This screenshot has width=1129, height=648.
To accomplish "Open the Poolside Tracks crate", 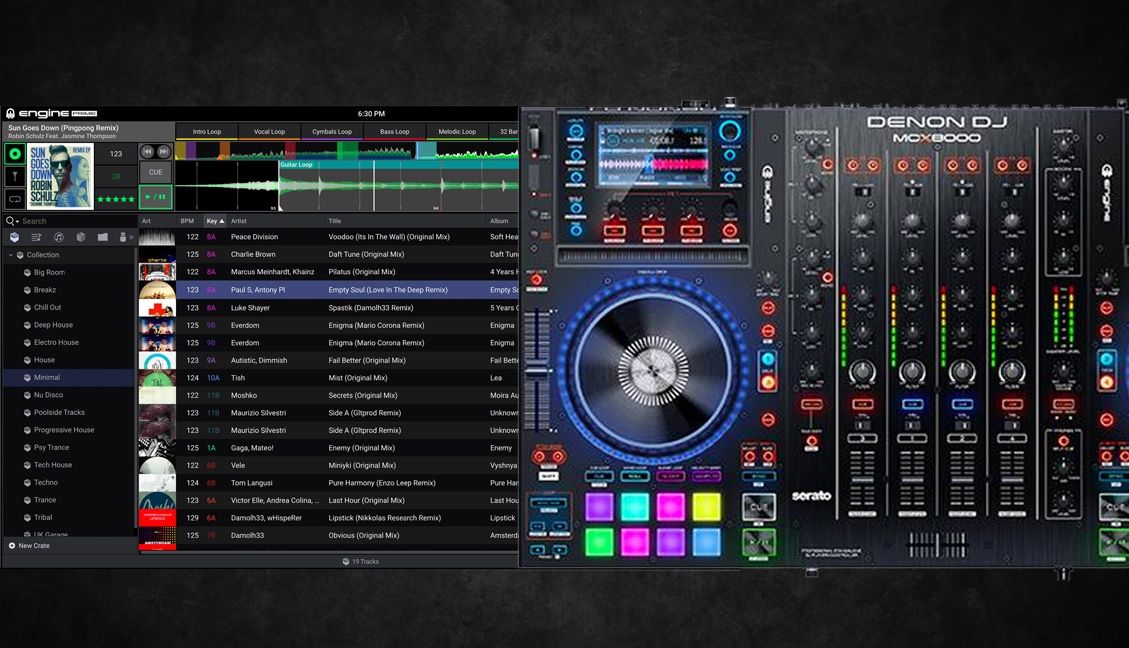I will [59, 413].
